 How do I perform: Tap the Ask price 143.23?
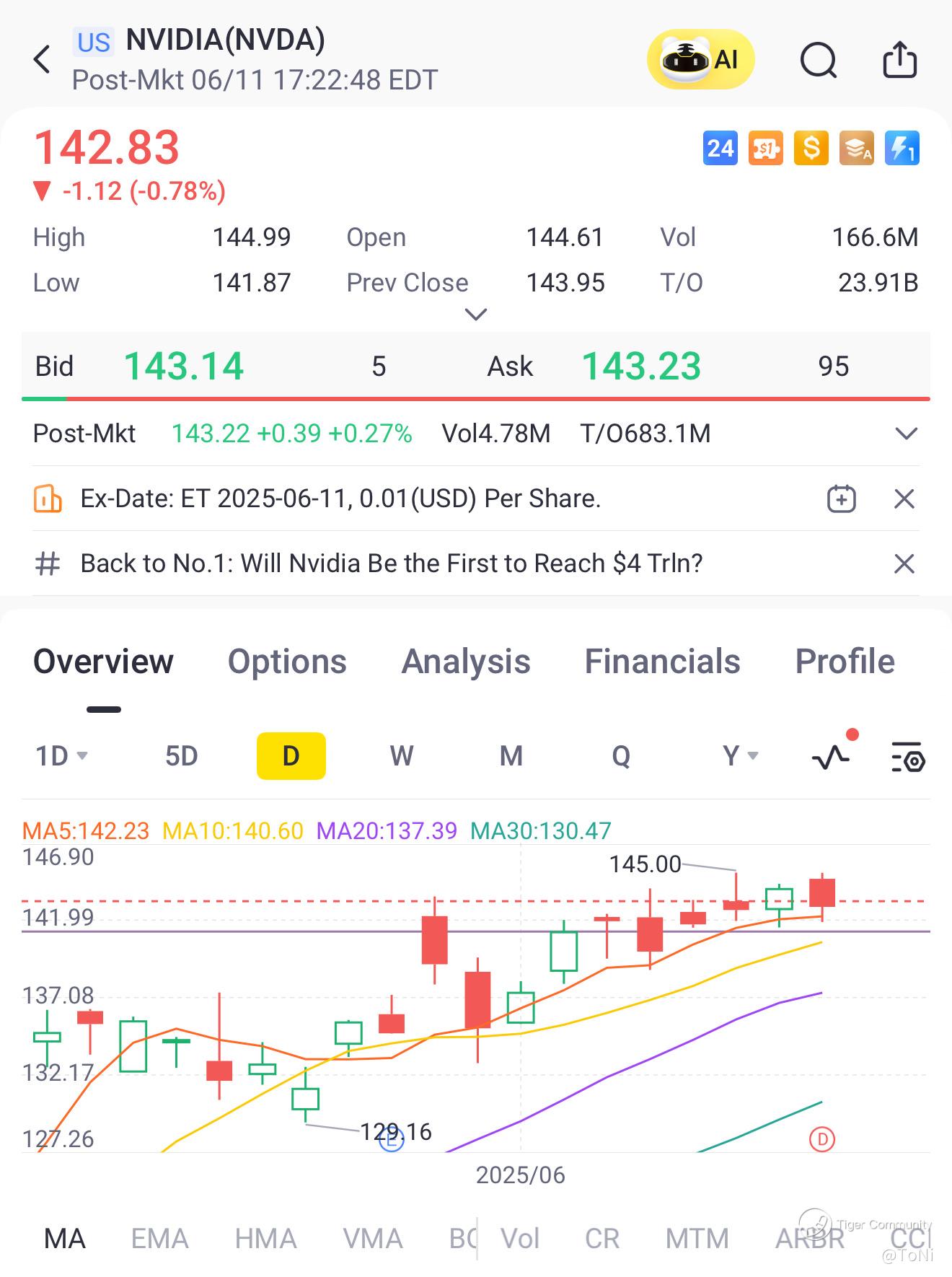[641, 366]
